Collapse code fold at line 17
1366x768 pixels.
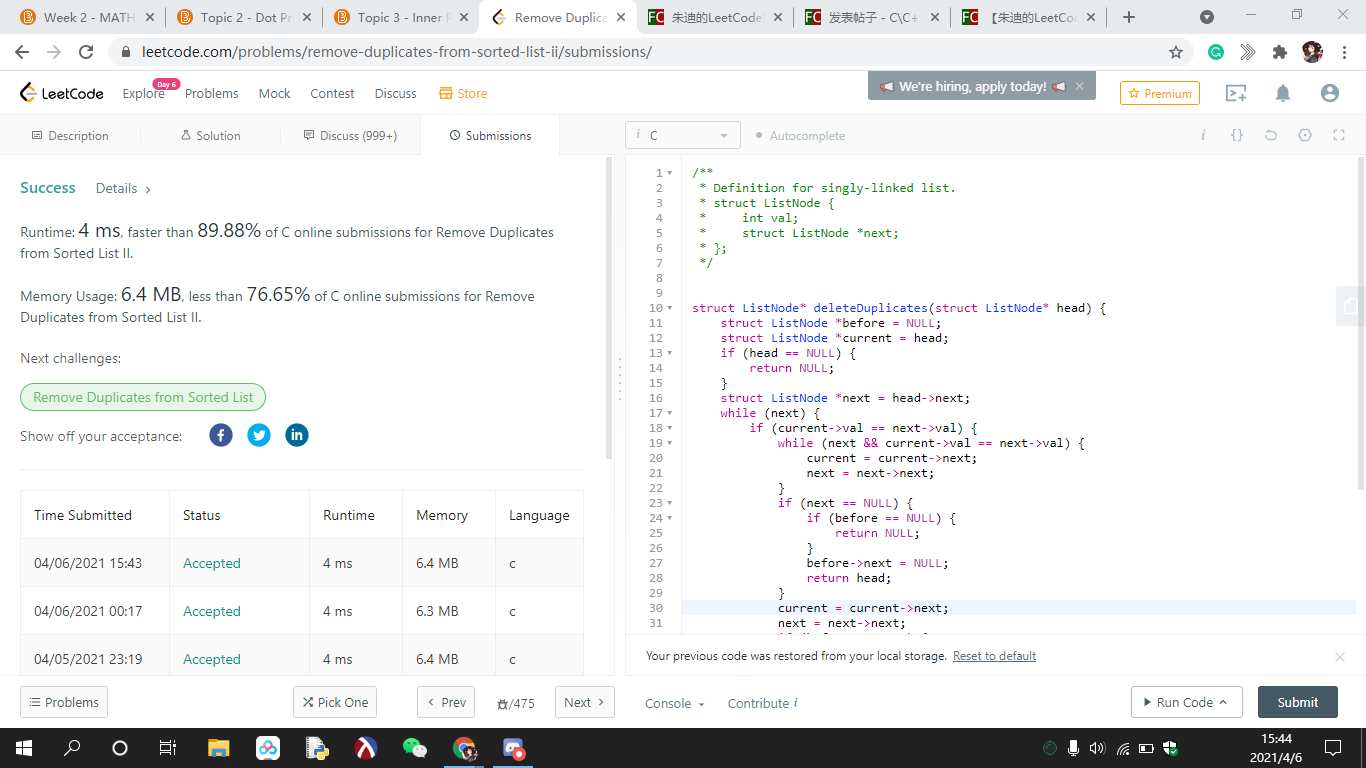coord(670,413)
